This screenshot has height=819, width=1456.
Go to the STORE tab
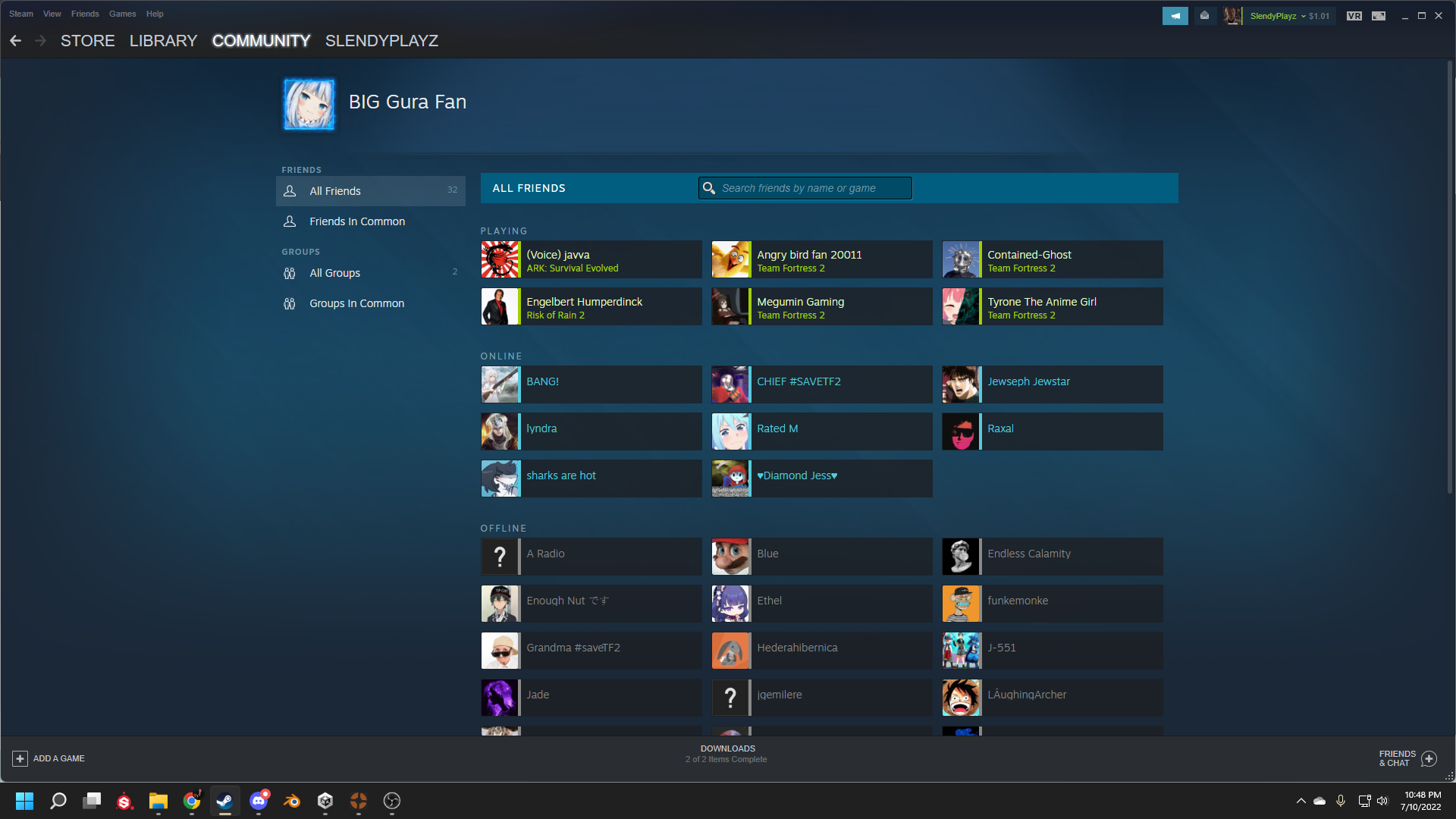pyautogui.click(x=88, y=41)
